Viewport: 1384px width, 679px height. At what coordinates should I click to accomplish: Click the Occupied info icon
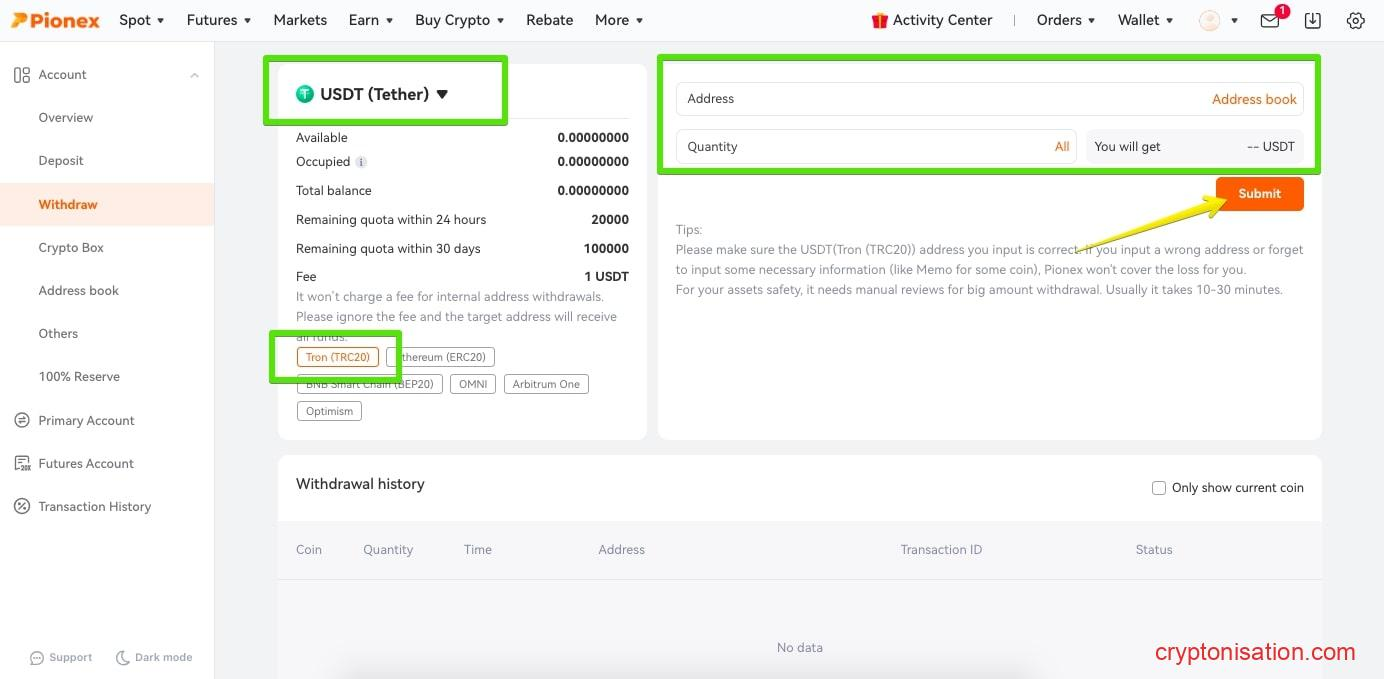361,162
